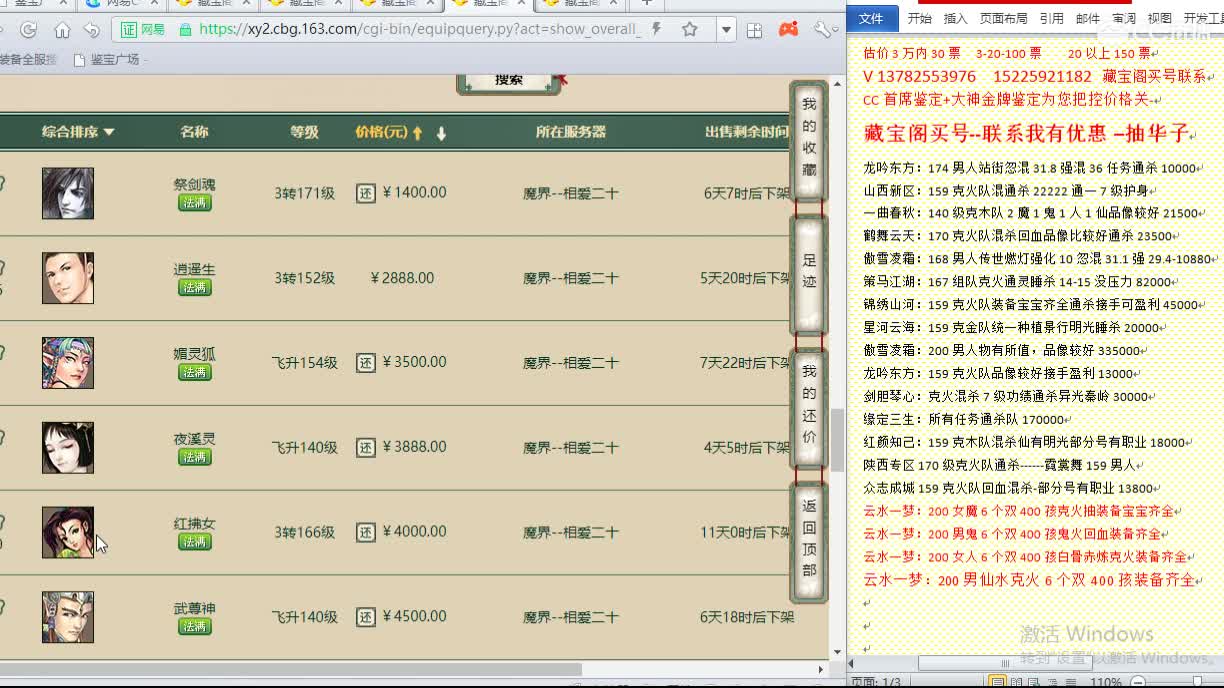Select Print Layout view in Word status bar
Image resolution: width=1224 pixels, height=688 pixels.
998,681
